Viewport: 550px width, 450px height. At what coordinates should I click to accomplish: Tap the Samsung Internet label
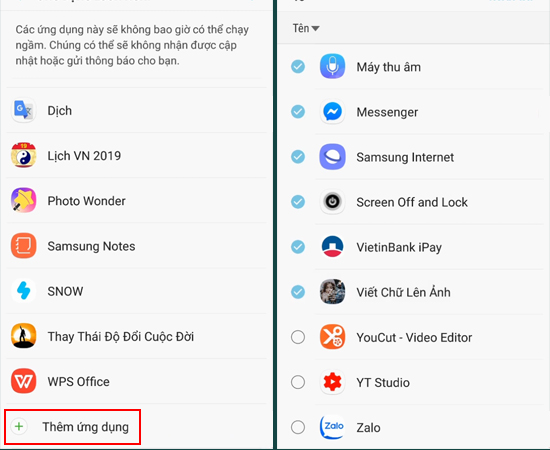tap(405, 157)
